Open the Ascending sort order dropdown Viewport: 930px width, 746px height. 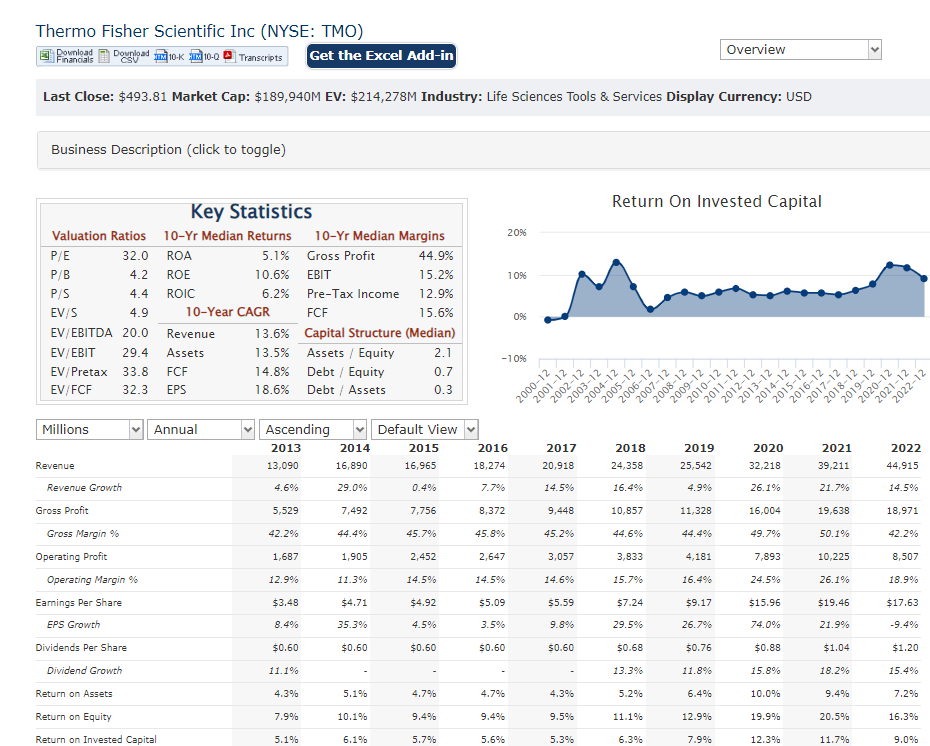click(x=313, y=429)
